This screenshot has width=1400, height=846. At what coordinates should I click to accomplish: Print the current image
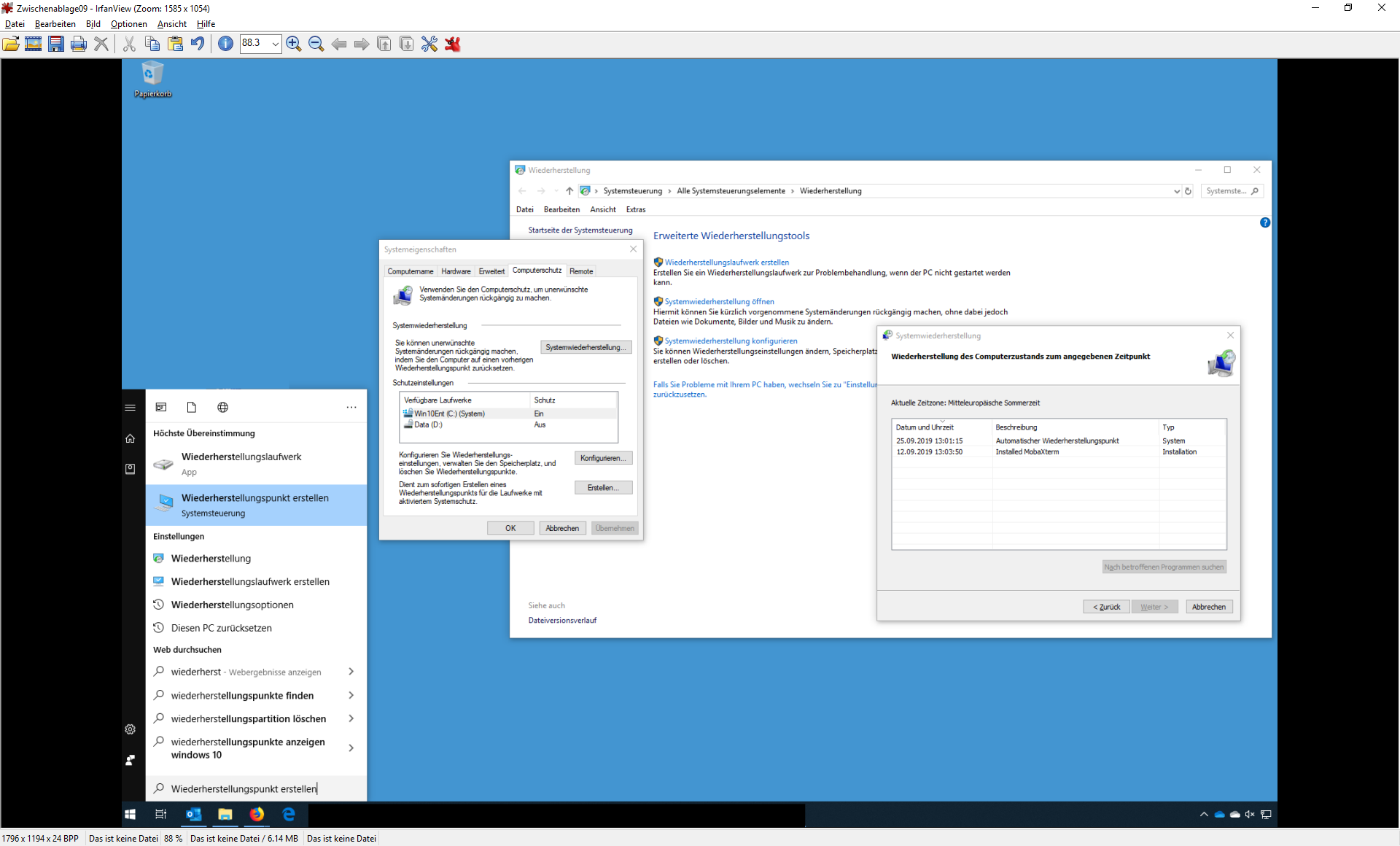click(x=79, y=44)
